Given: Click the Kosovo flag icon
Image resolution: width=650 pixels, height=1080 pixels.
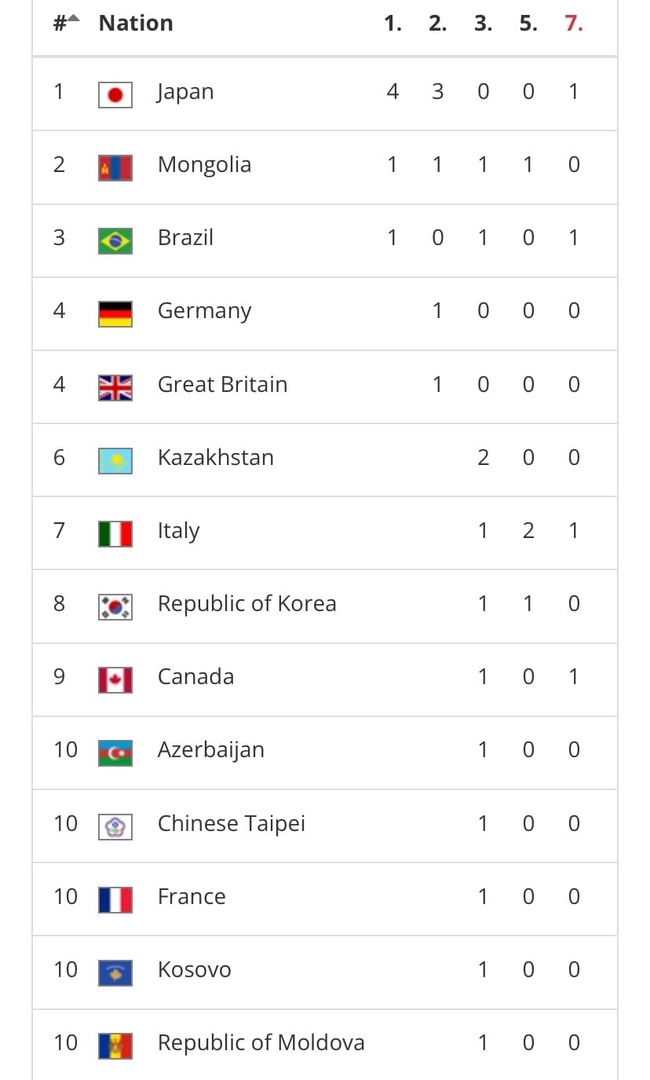Looking at the screenshot, I should (115, 973).
